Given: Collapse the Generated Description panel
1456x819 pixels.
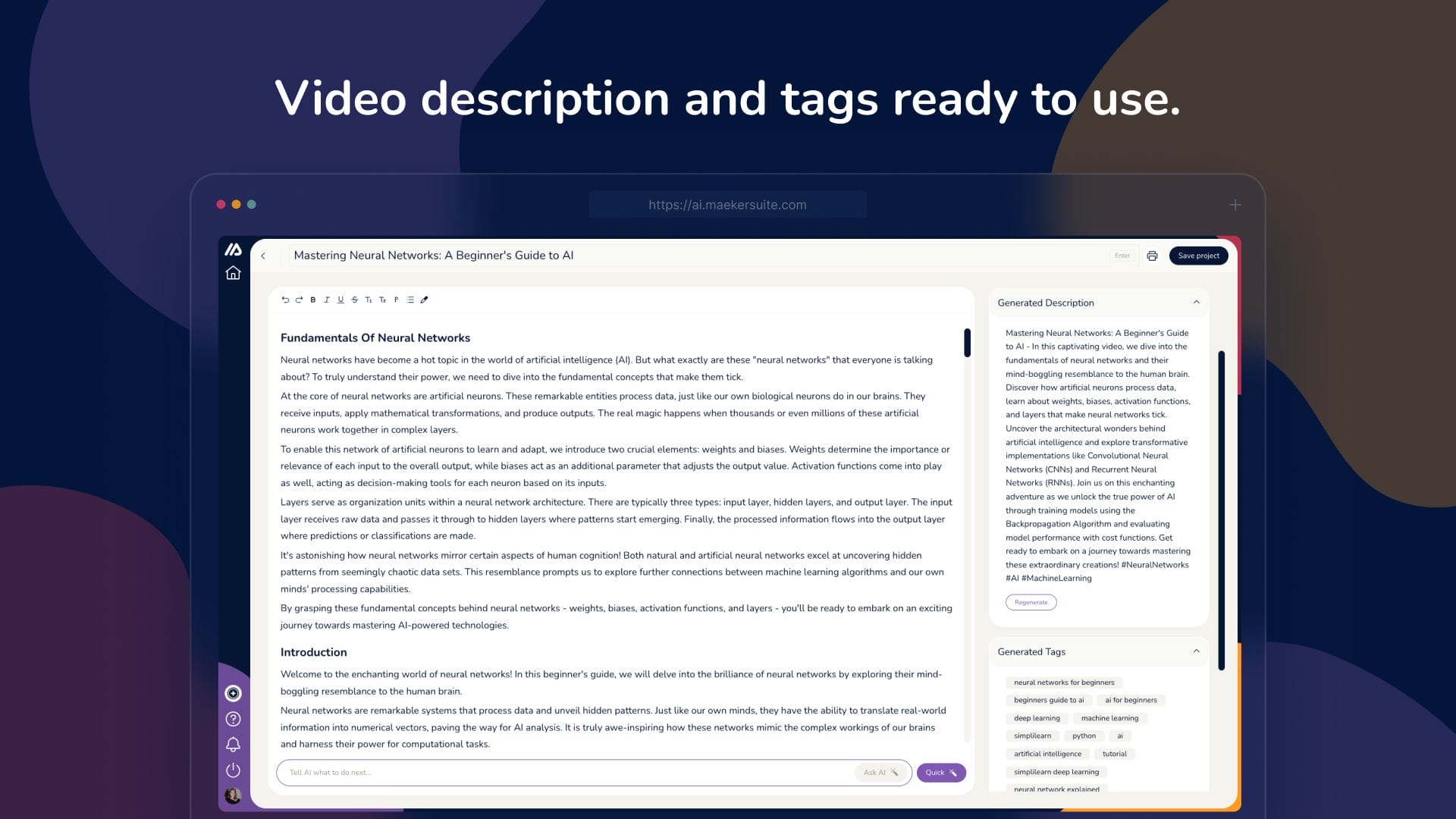Looking at the screenshot, I should coord(1196,303).
